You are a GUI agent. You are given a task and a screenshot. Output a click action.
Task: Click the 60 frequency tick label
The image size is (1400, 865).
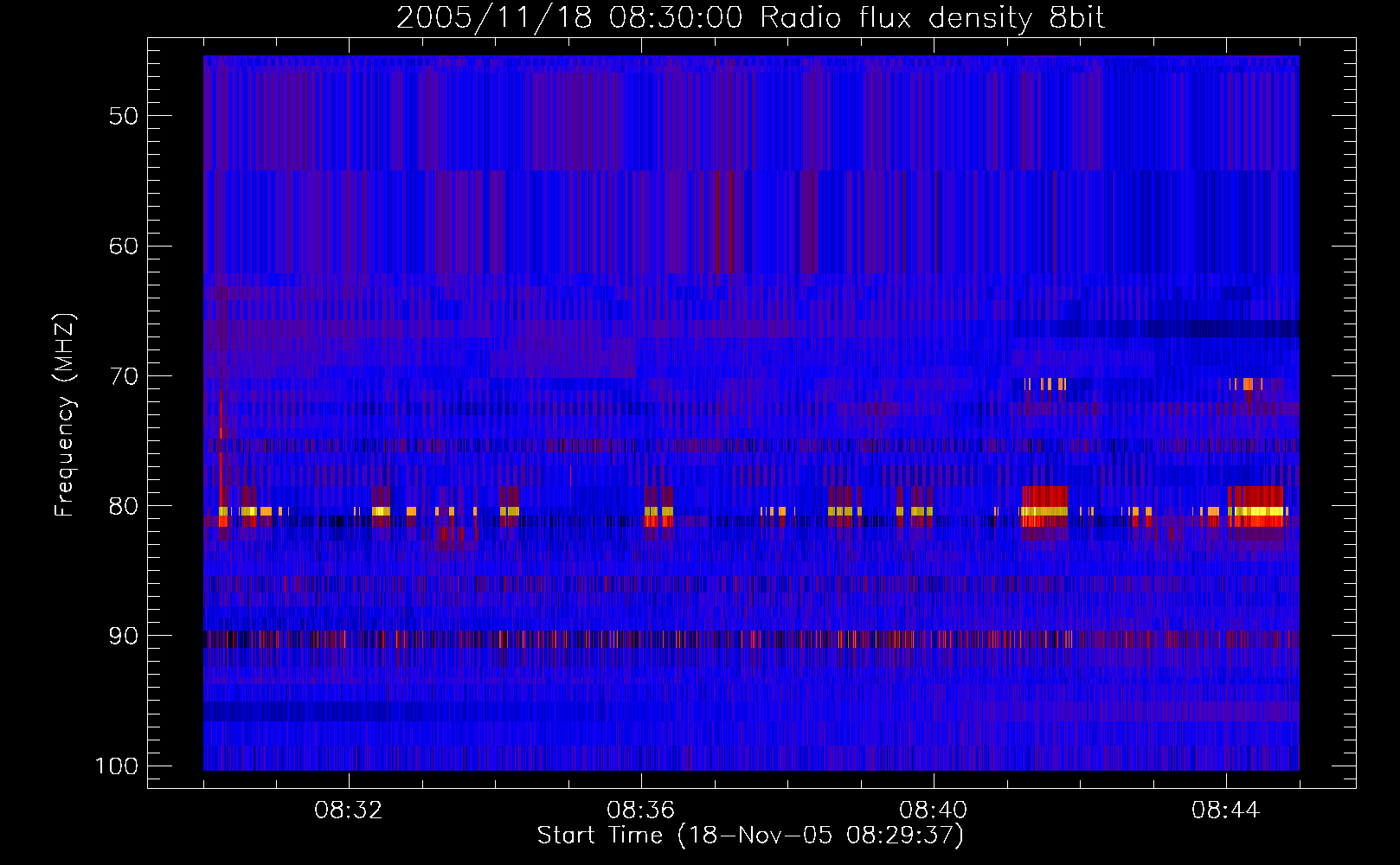click(x=124, y=246)
